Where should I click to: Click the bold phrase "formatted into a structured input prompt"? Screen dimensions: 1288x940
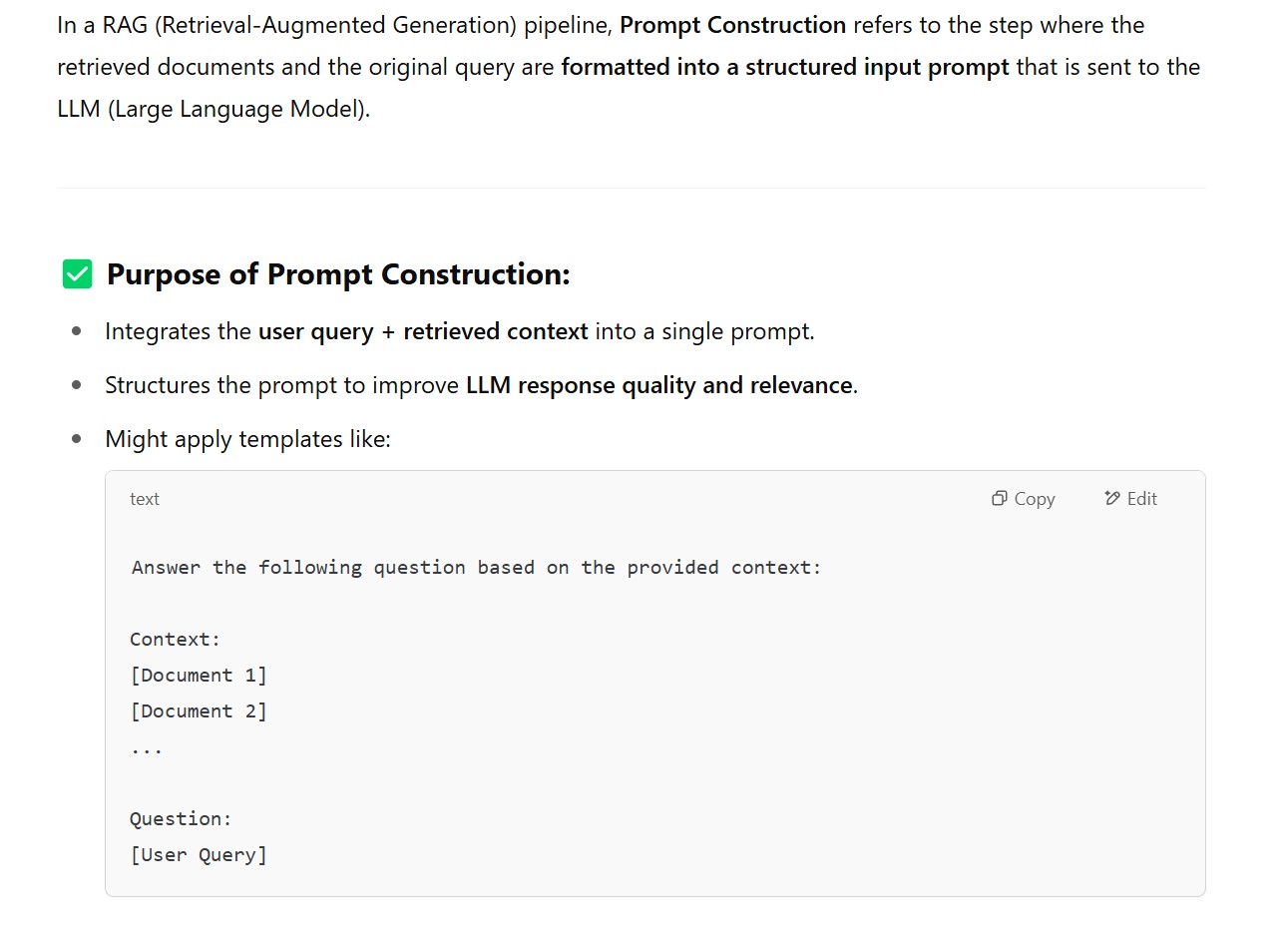784,67
